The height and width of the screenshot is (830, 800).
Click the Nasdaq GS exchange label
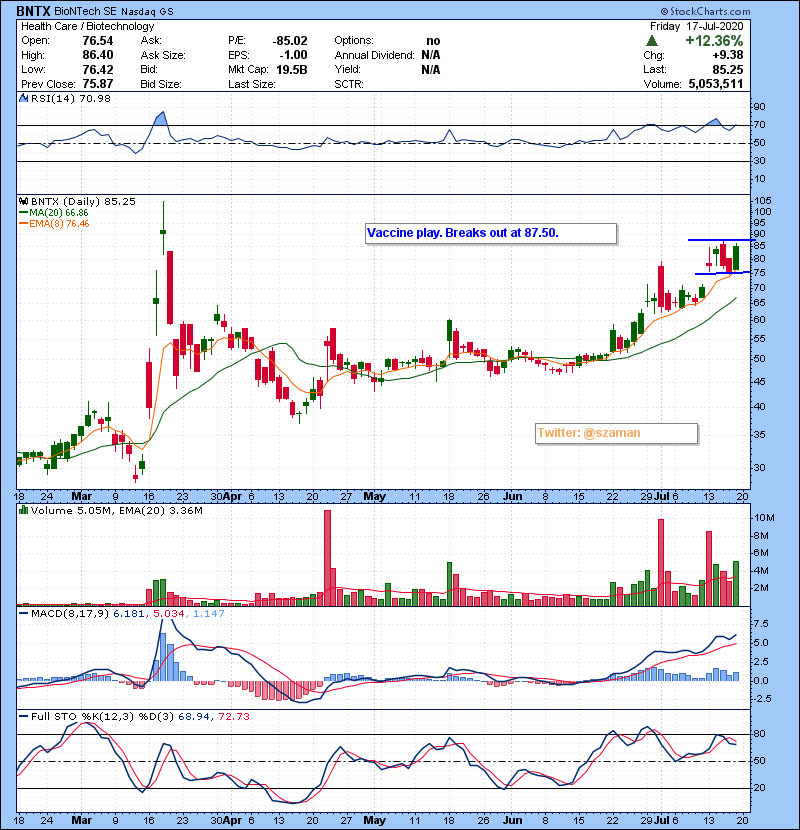147,12
